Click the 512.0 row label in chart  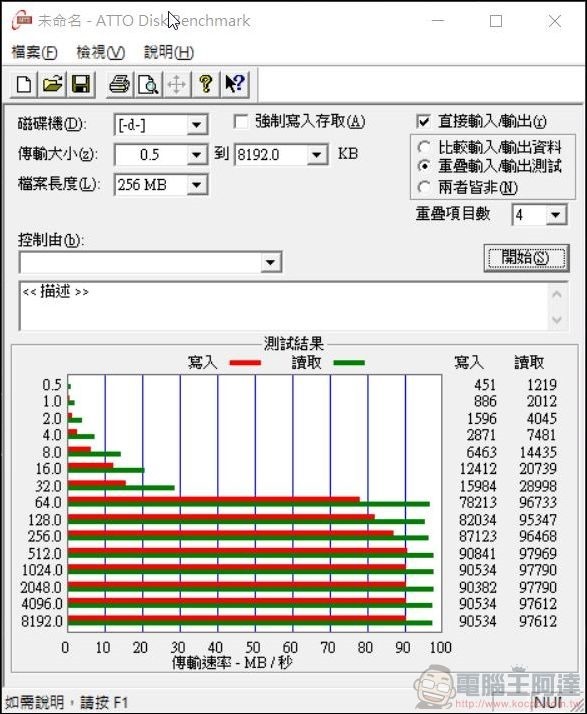pyautogui.click(x=44, y=554)
